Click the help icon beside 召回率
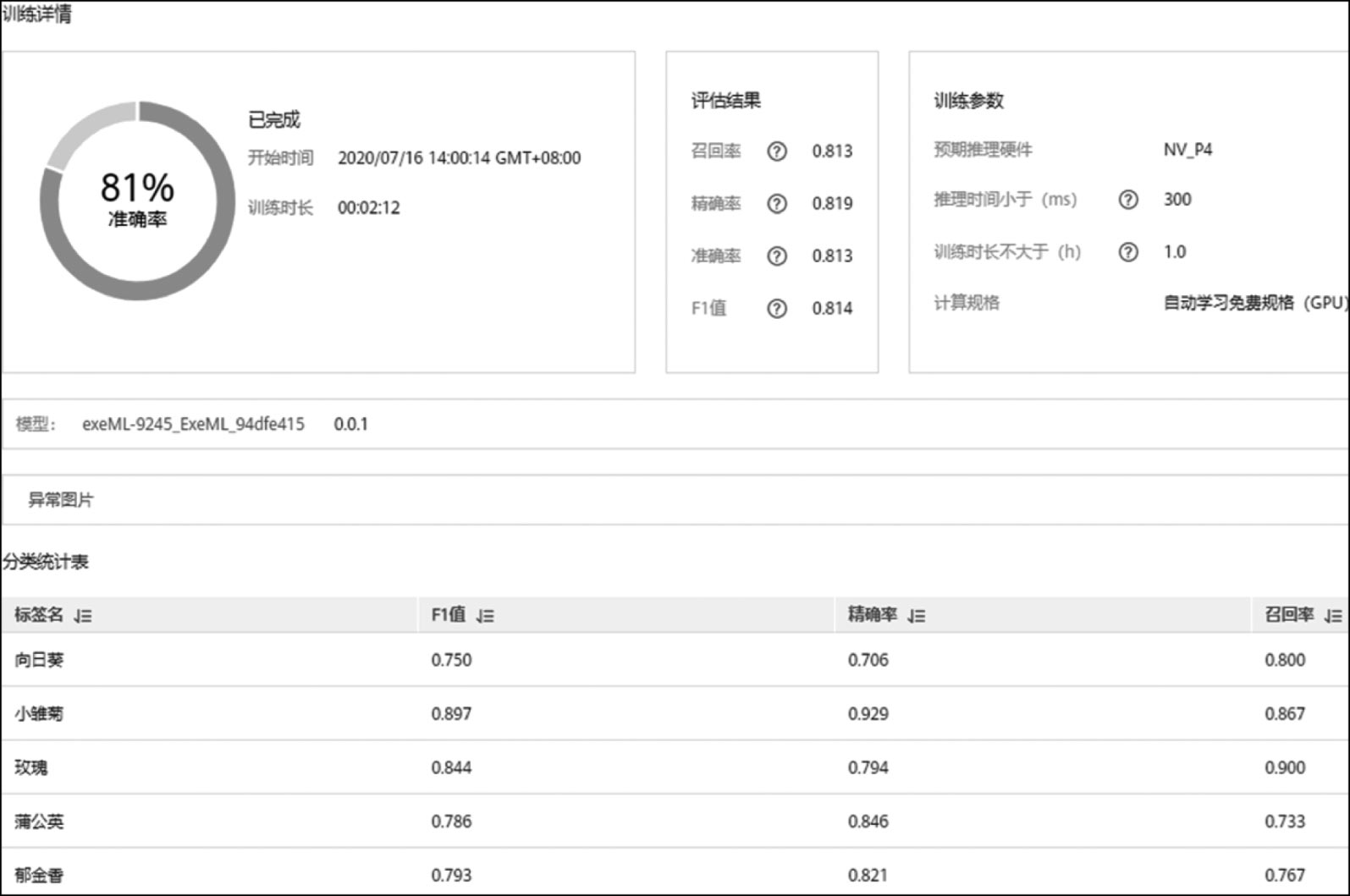The image size is (1350, 896). point(776,151)
